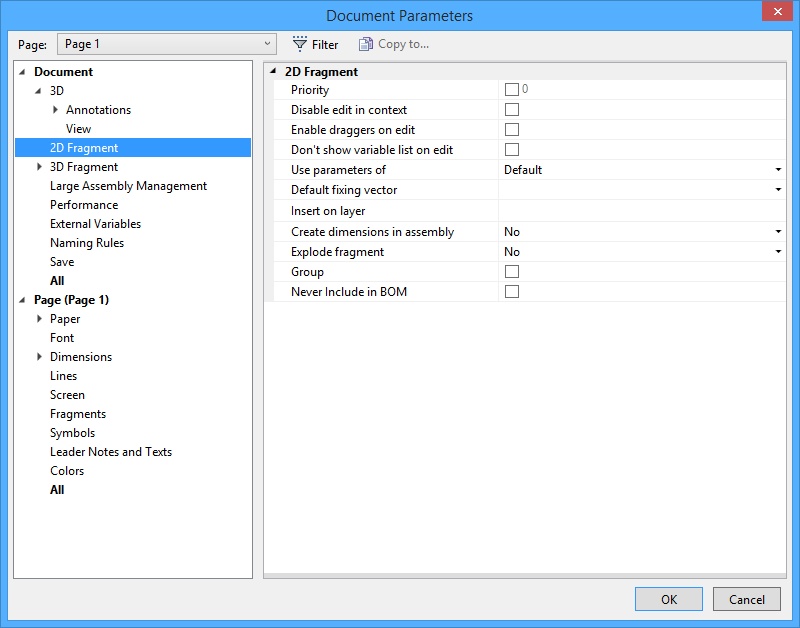Viewport: 800px width, 628px height.
Task: Expand the Paper node arrow
Action: pyautogui.click(x=40, y=319)
